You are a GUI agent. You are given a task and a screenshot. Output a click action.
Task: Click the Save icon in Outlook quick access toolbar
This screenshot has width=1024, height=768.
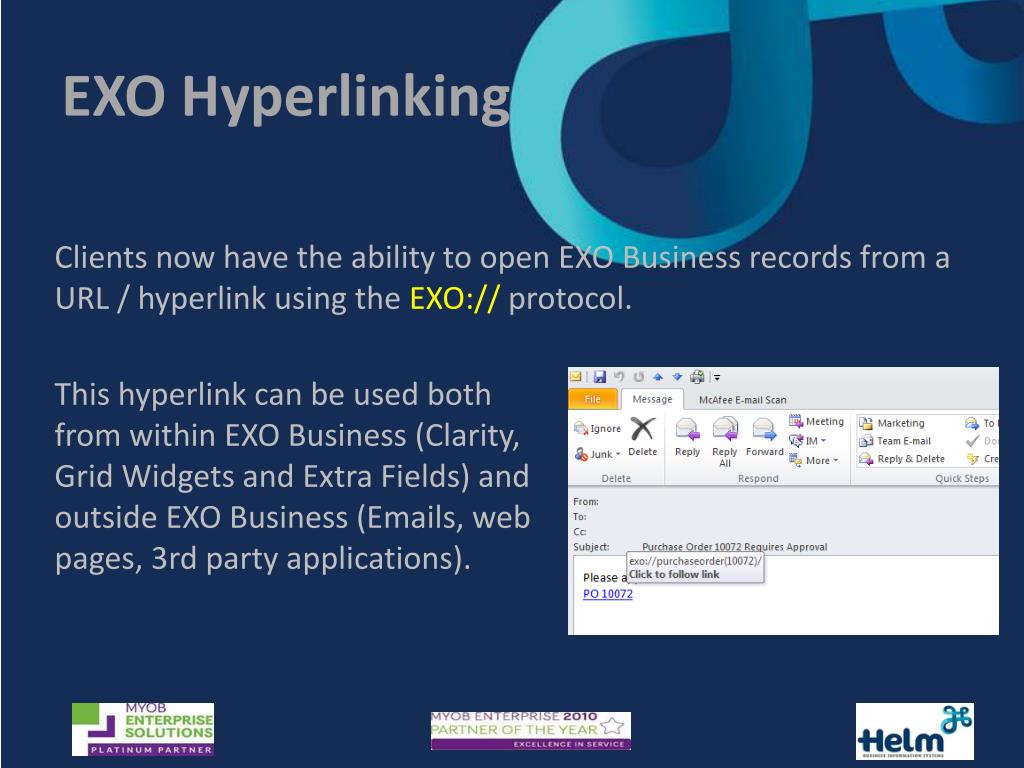(x=600, y=377)
